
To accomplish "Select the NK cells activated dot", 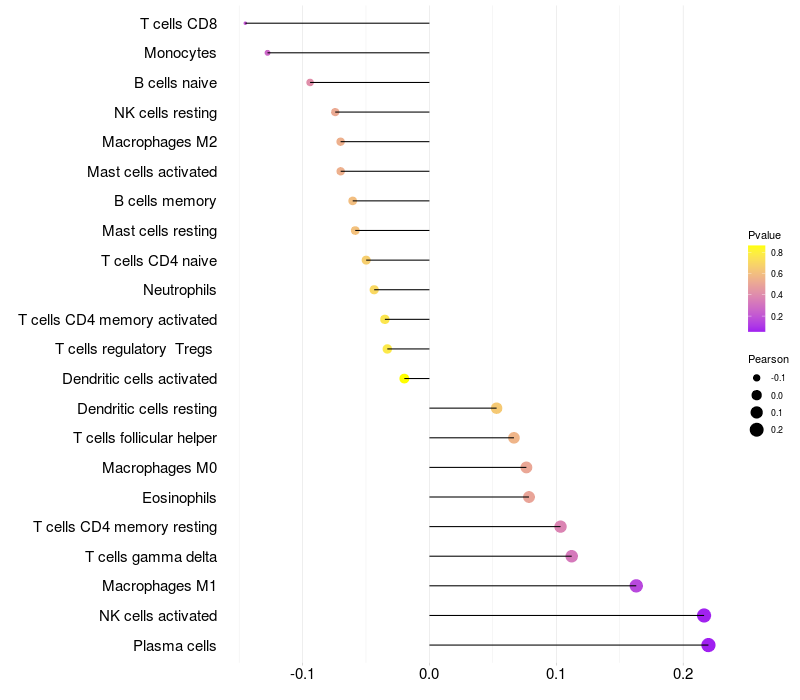I will [x=704, y=615].
